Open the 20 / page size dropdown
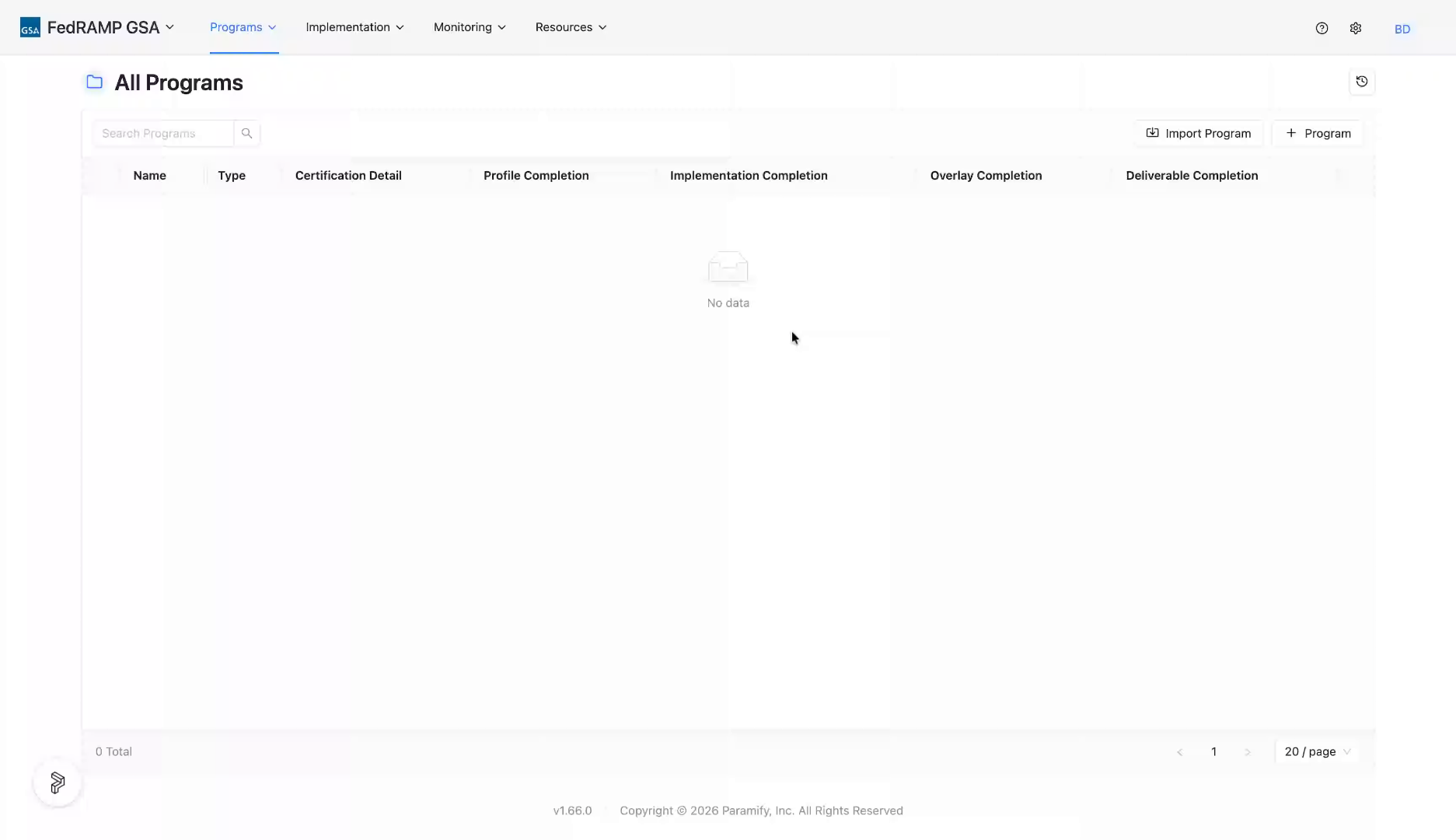 coord(1317,752)
